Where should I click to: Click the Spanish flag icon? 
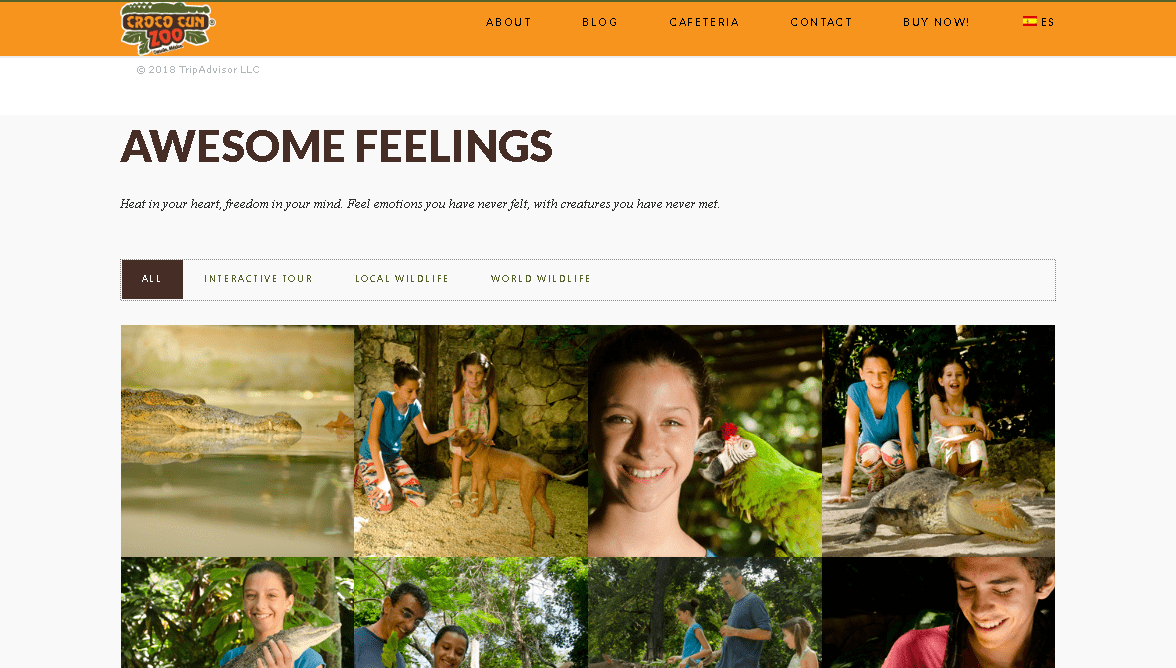point(1030,22)
